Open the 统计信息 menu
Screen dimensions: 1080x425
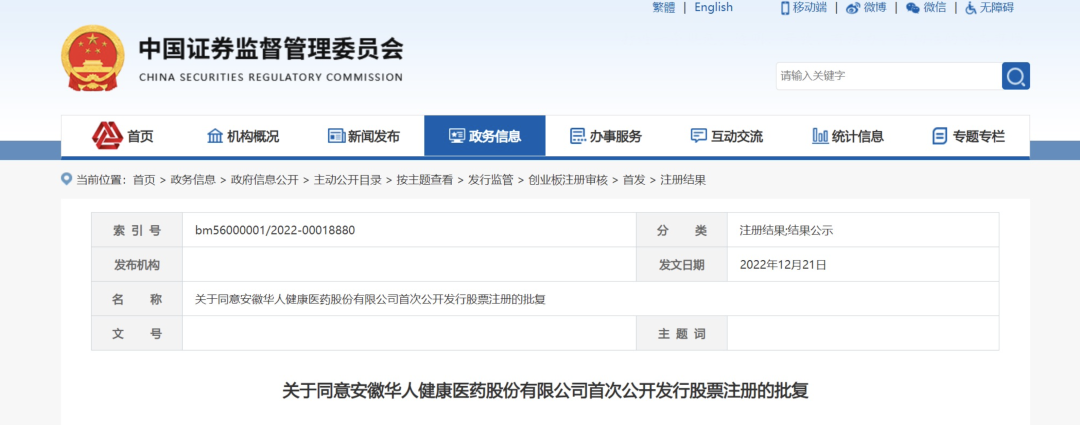click(847, 136)
